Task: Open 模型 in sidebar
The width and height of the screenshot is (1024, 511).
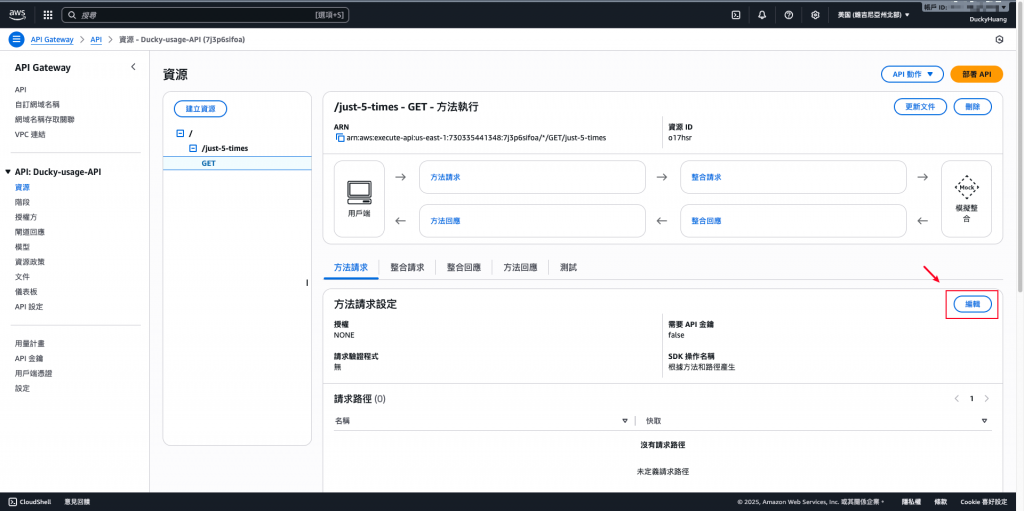Action: (x=22, y=247)
